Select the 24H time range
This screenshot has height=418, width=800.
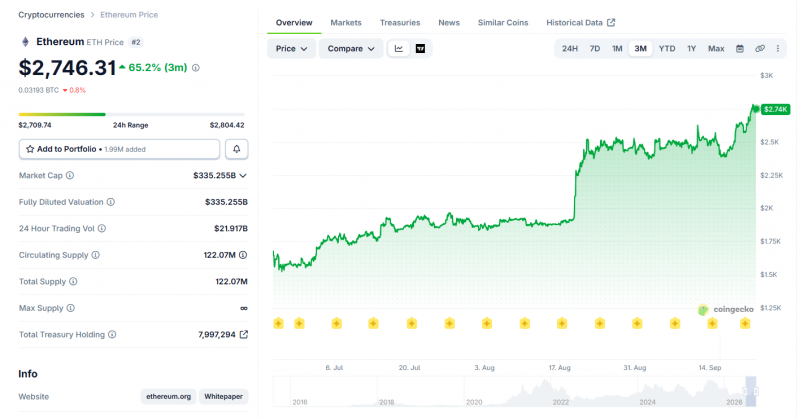(570, 48)
